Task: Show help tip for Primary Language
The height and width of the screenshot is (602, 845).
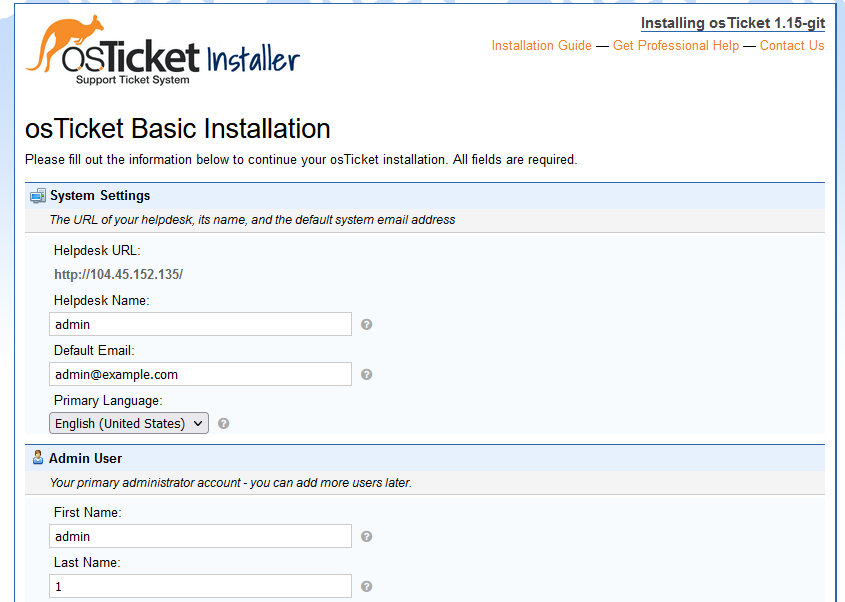Action: tap(224, 423)
